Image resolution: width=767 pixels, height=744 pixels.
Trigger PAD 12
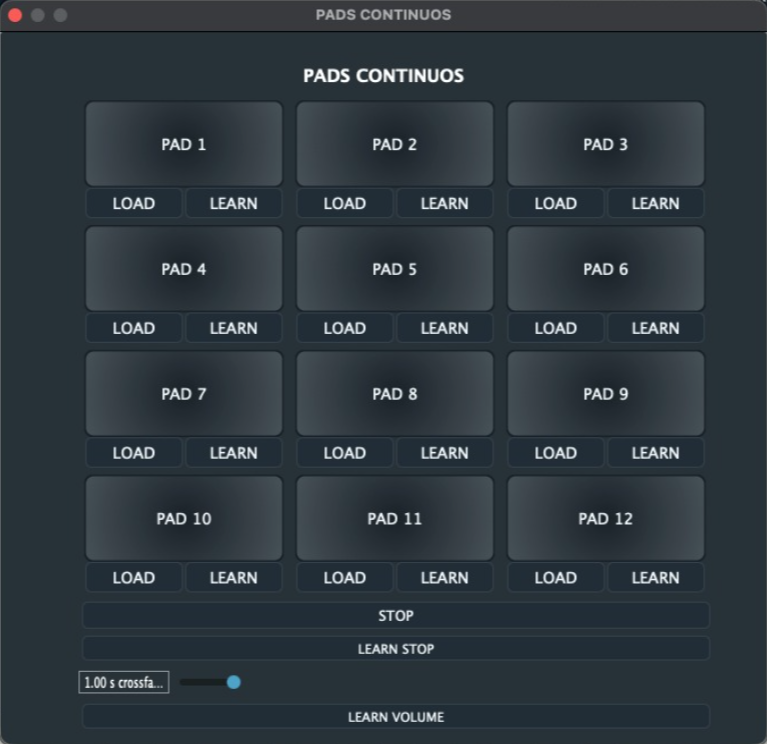pyautogui.click(x=606, y=518)
